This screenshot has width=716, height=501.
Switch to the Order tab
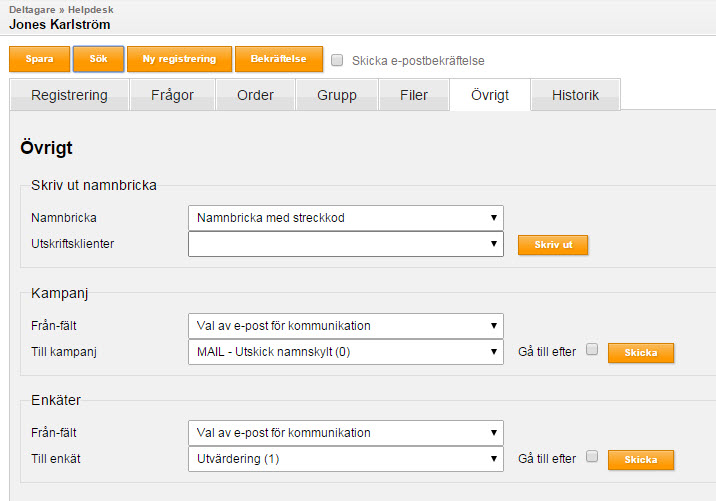pos(255,95)
